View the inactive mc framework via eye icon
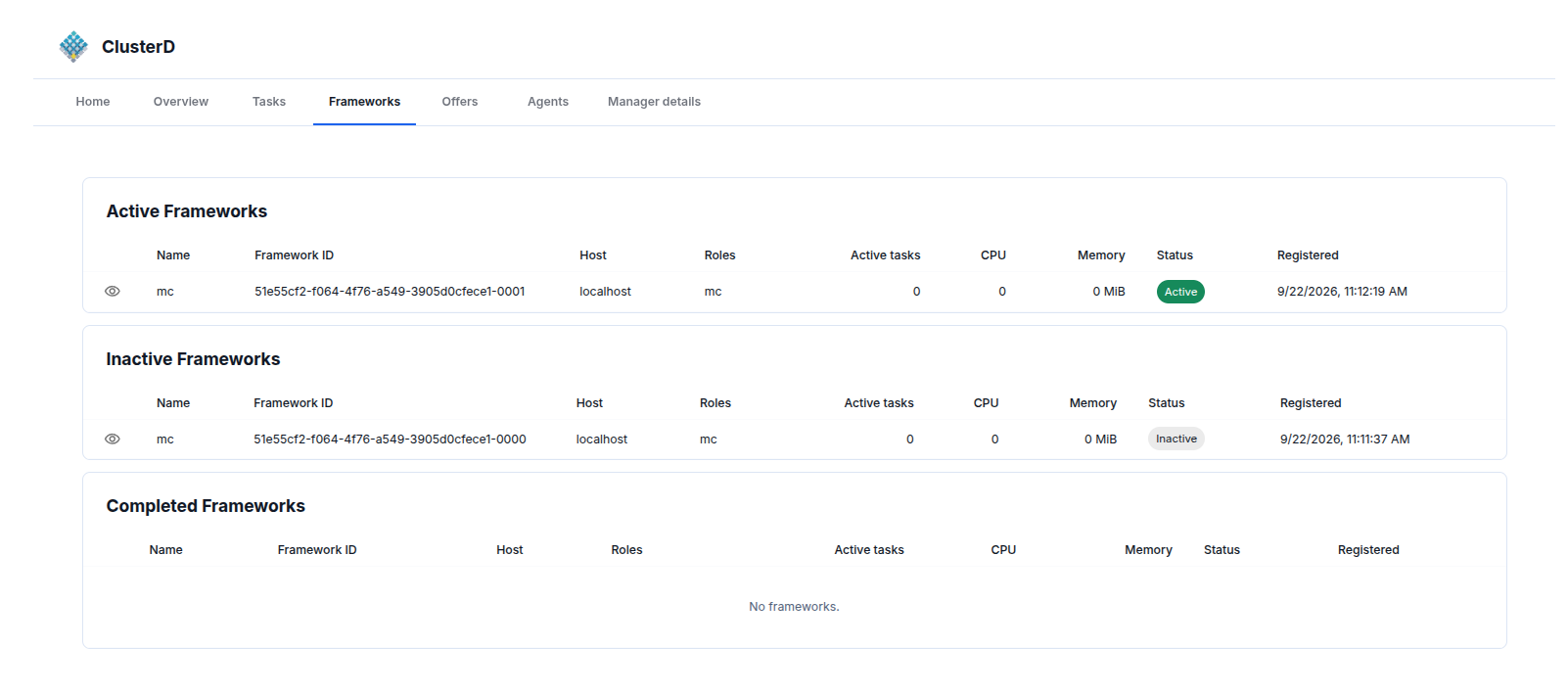 [x=113, y=440]
